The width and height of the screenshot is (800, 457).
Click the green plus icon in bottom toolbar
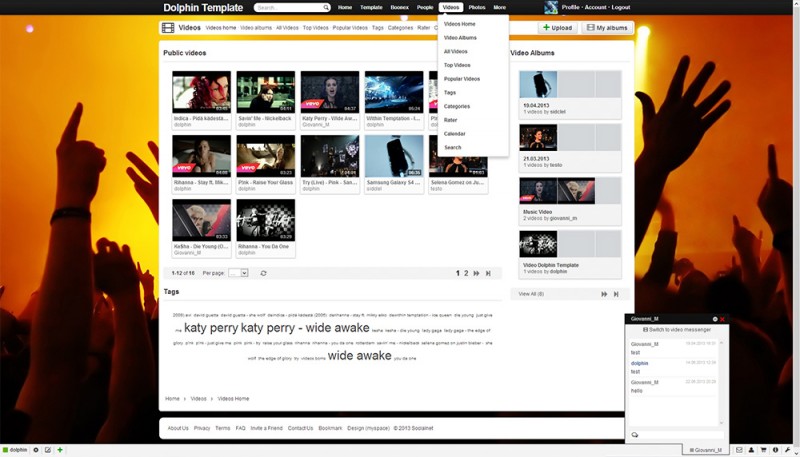click(60, 450)
